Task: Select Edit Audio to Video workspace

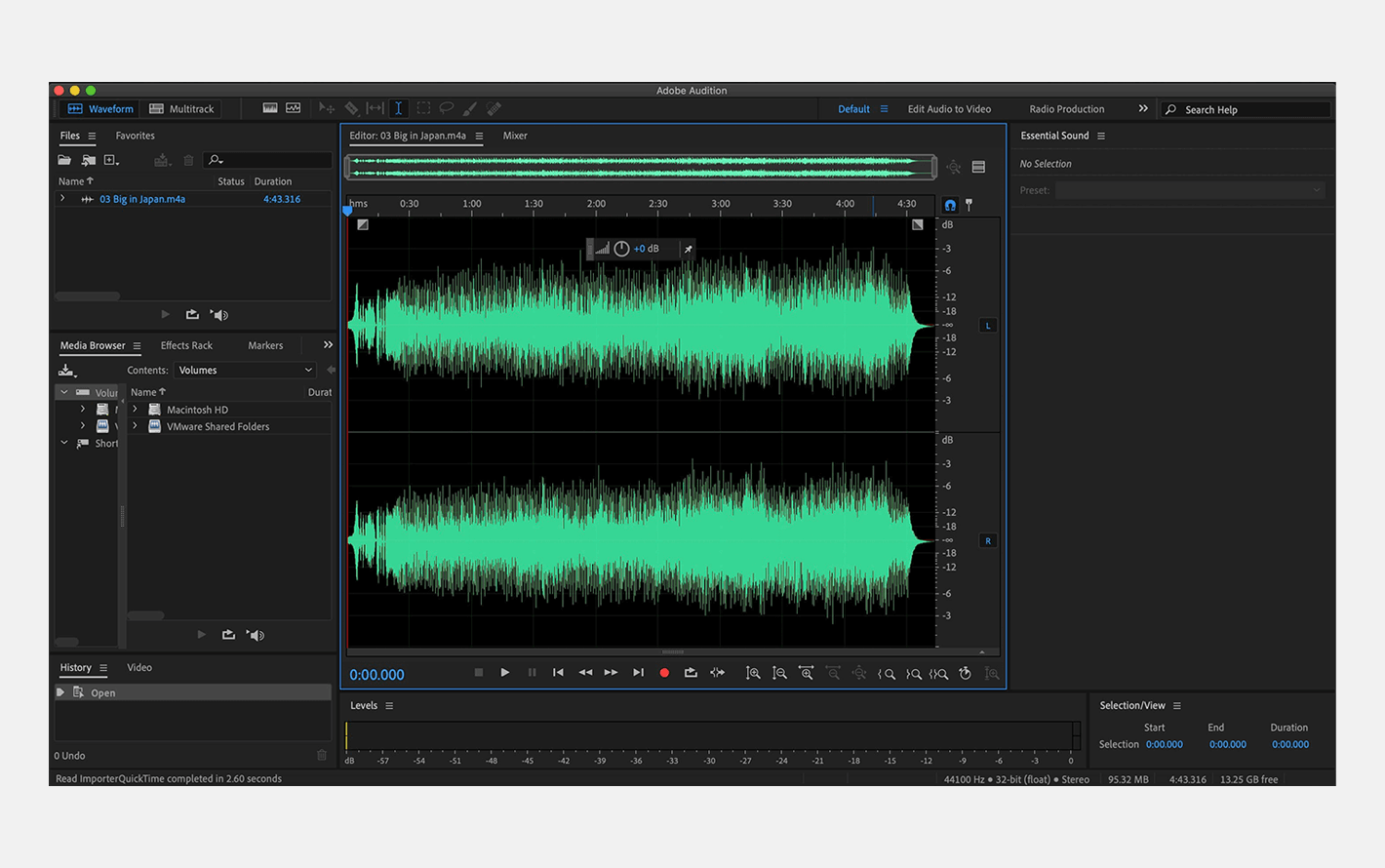Action: 949,109
